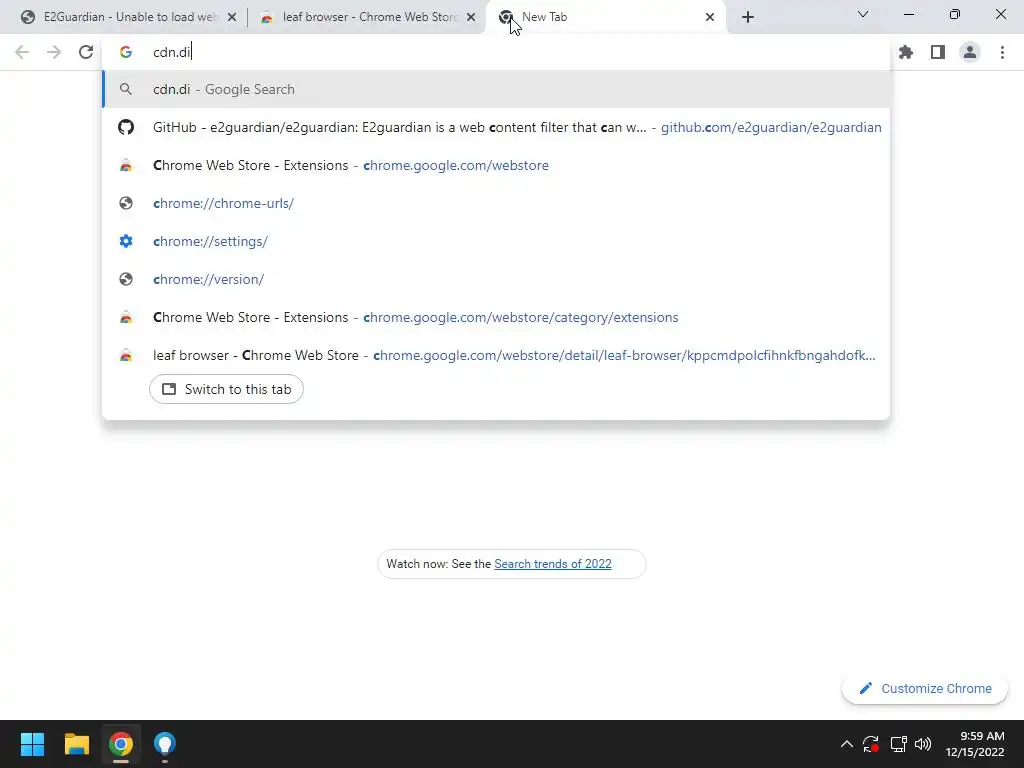Select the chrome://chrome-urls/ suggestion
Viewport: 1024px width, 768px height.
click(496, 203)
